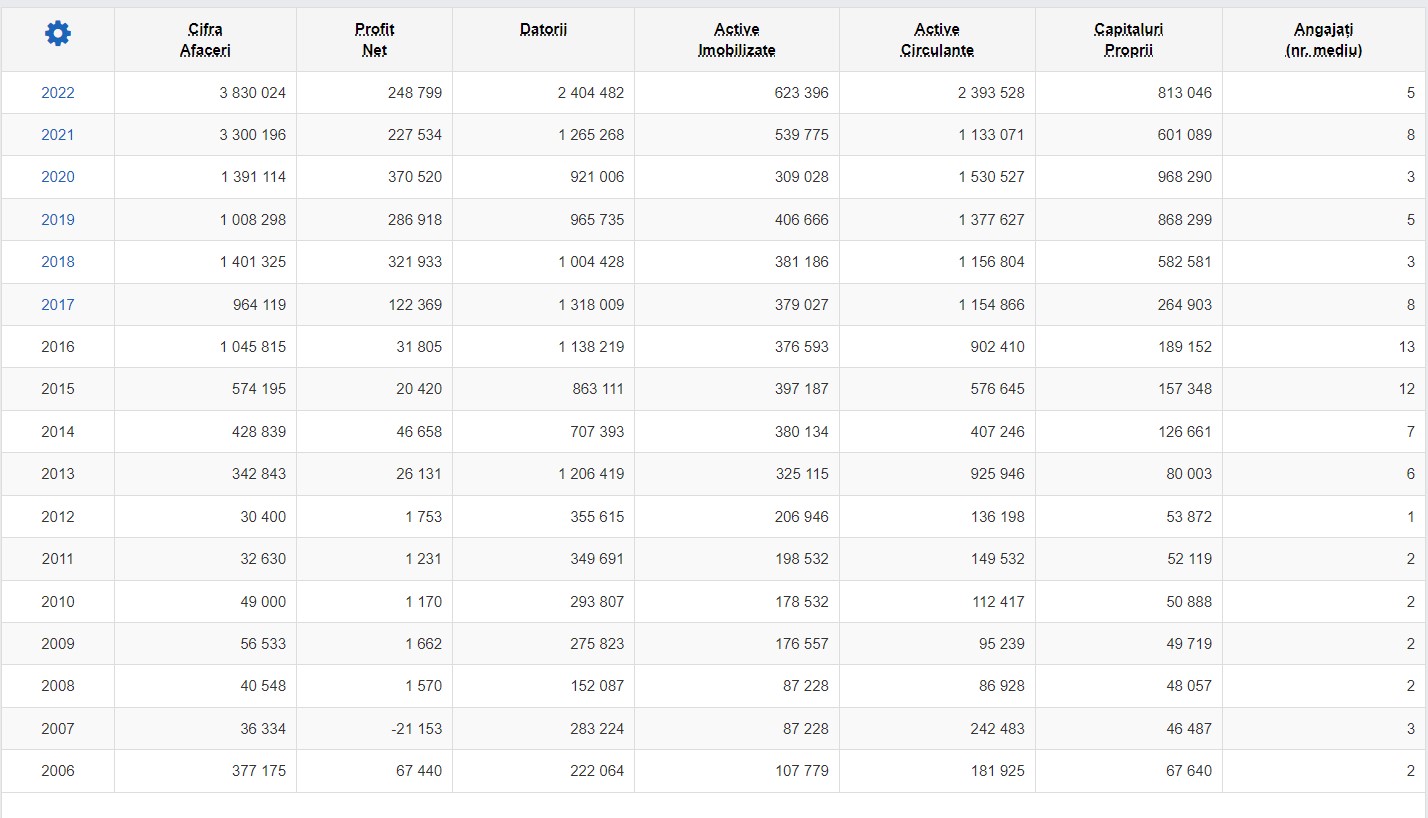Viewport: 1428px width, 818px height.
Task: Click the employee count 12 in 2015 row
Action: point(1407,389)
